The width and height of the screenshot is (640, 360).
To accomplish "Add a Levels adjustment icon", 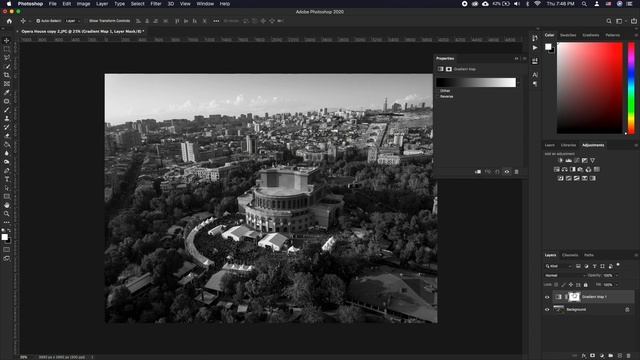I will pos(569,160).
